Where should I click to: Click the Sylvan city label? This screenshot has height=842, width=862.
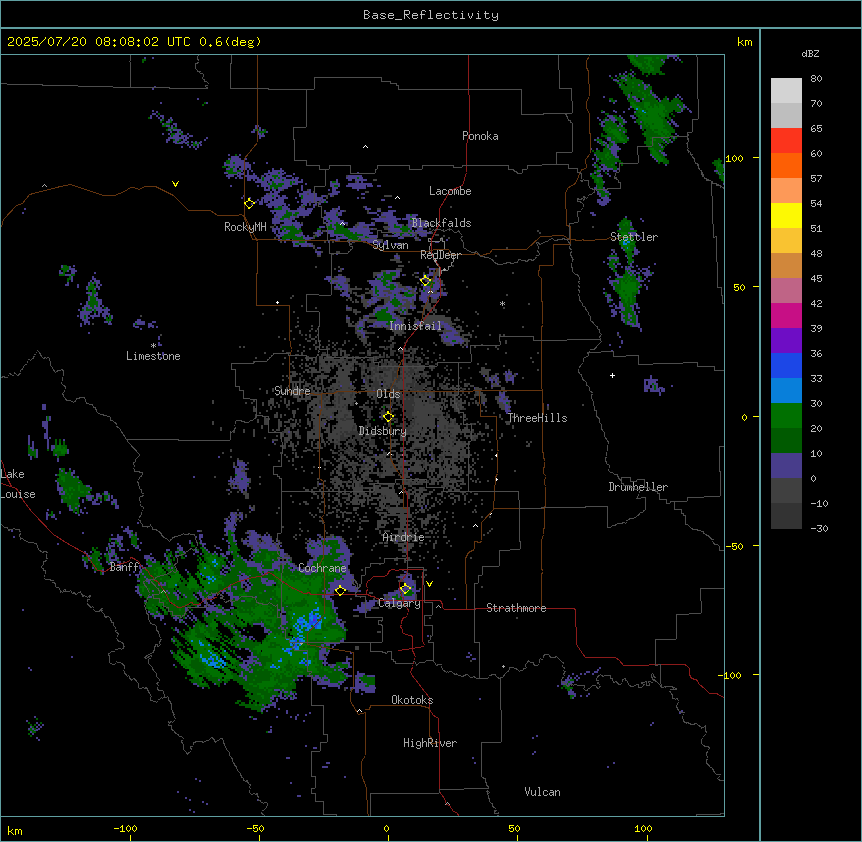[390, 245]
